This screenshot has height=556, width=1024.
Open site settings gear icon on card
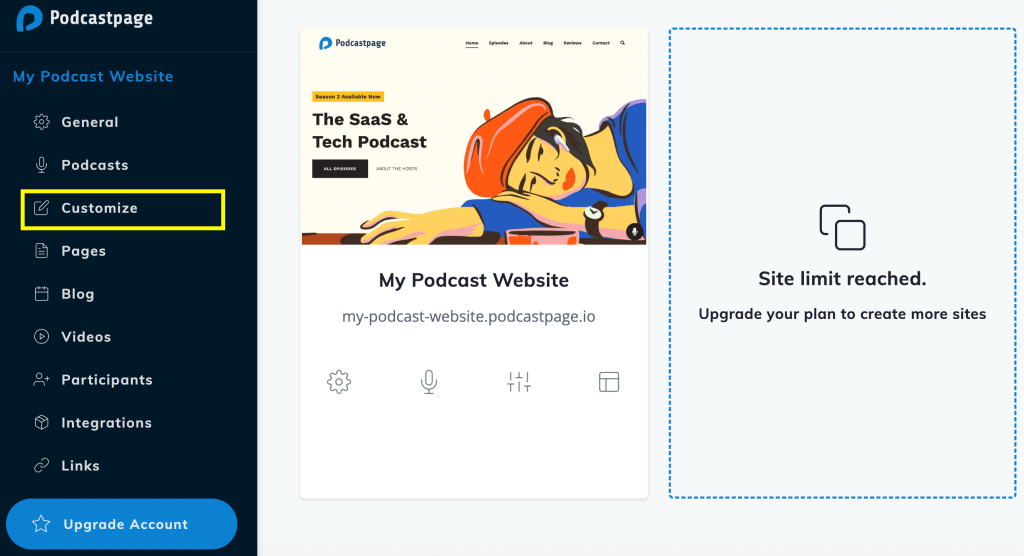pyautogui.click(x=339, y=382)
